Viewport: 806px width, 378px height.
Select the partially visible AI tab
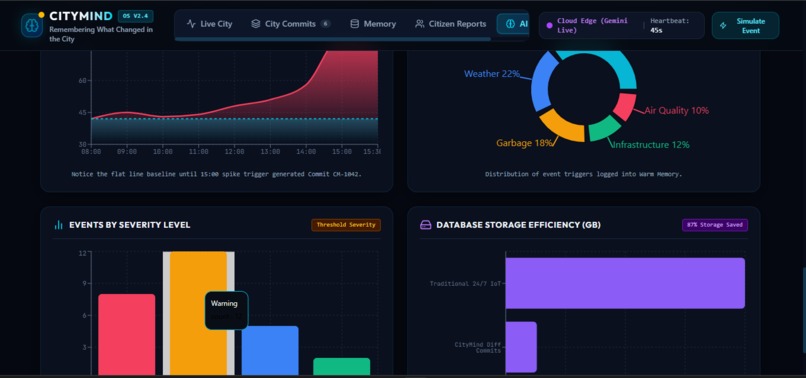click(513, 24)
